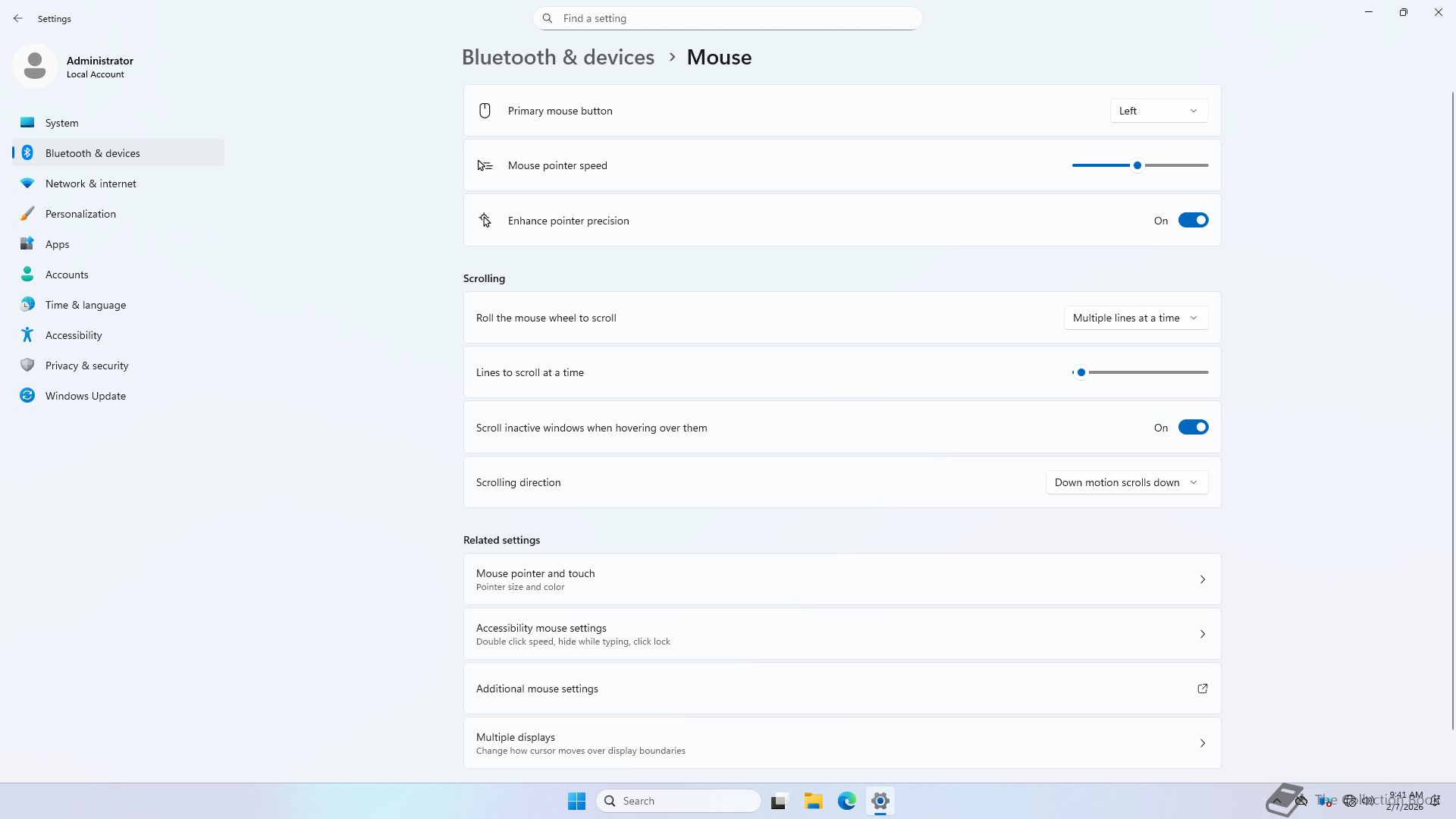This screenshot has height=819, width=1456.
Task: Click the Administrator profile avatar
Action: coord(35,67)
